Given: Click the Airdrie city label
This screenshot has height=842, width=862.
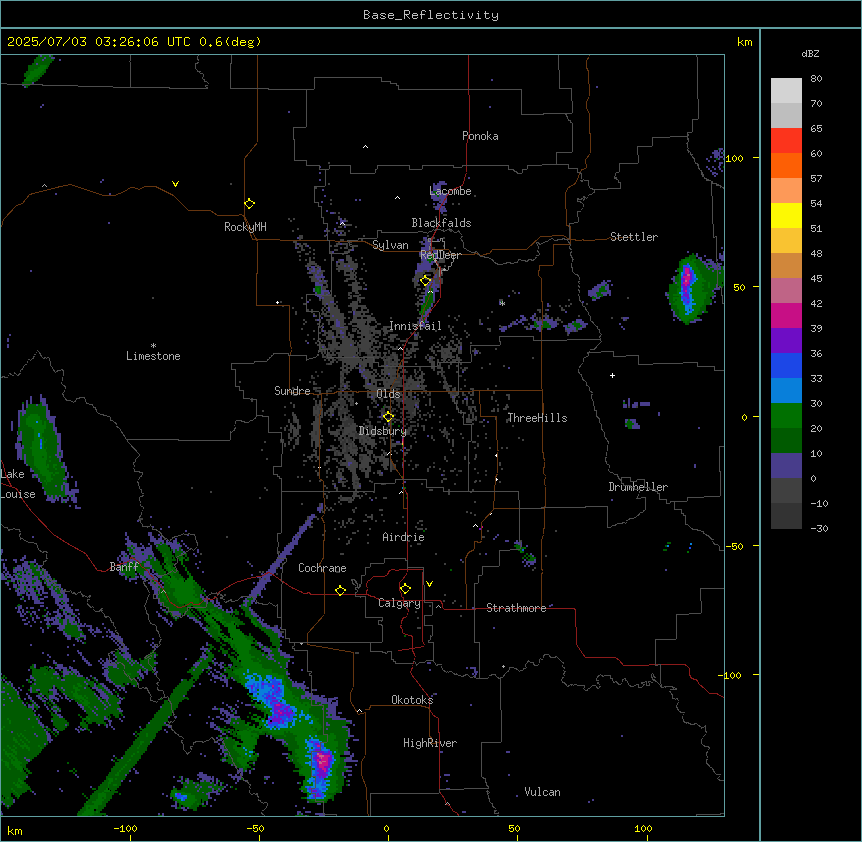Looking at the screenshot, I should coord(404,537).
